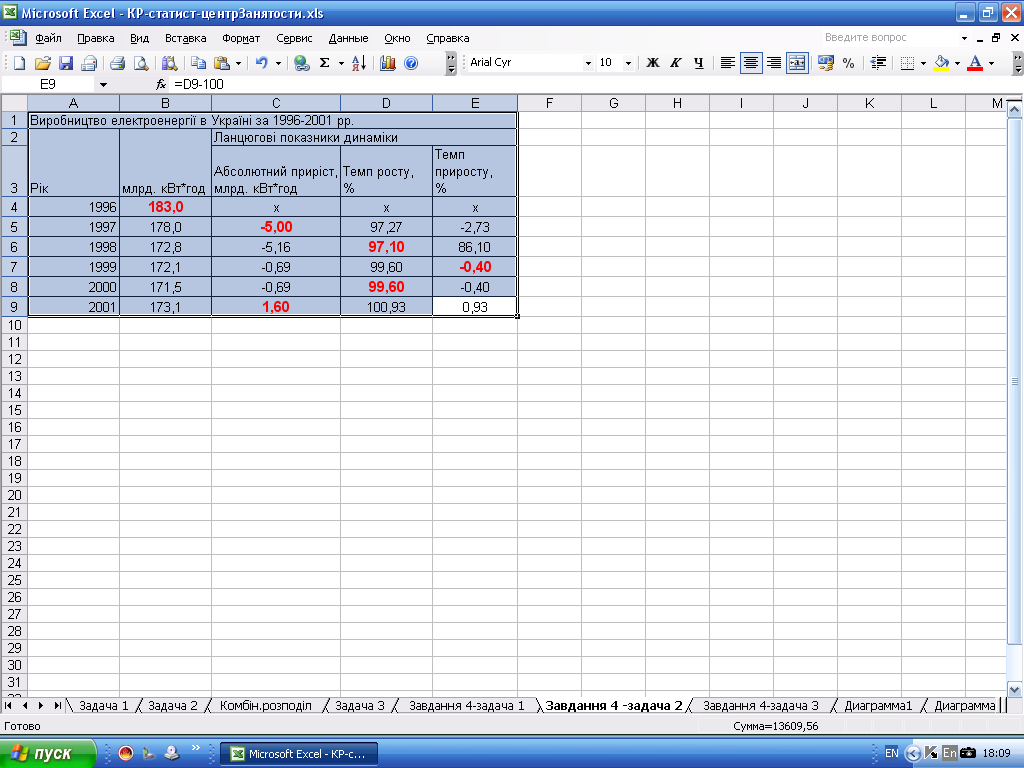Open the Формат menu
Image resolution: width=1024 pixels, height=768 pixels.
point(241,38)
